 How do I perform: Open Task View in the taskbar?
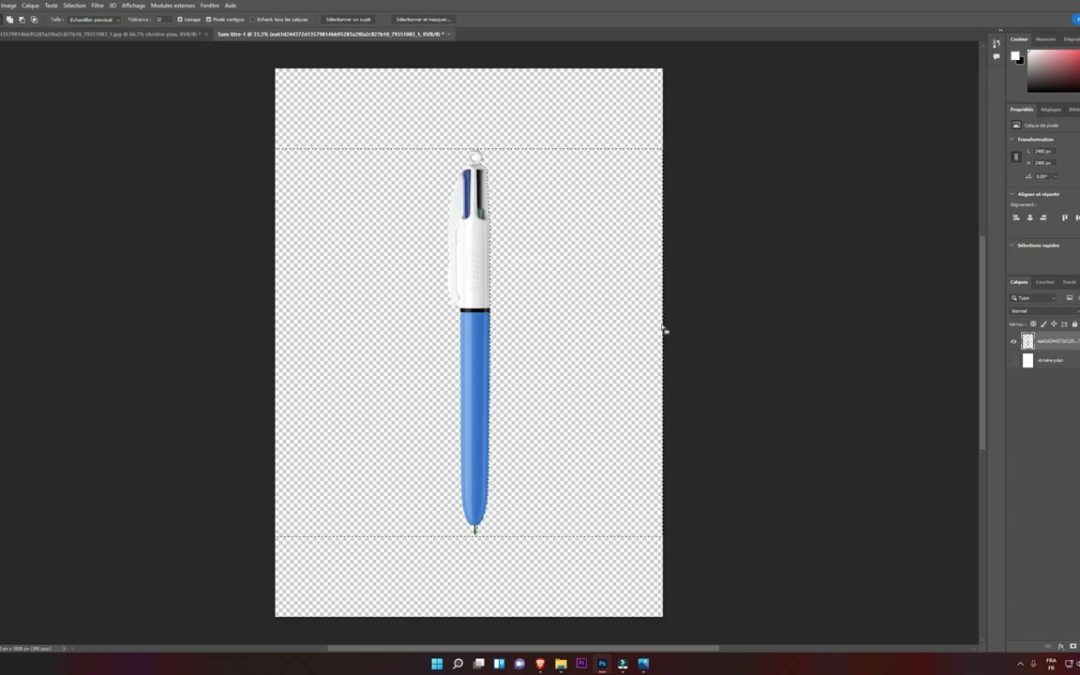tap(478, 664)
